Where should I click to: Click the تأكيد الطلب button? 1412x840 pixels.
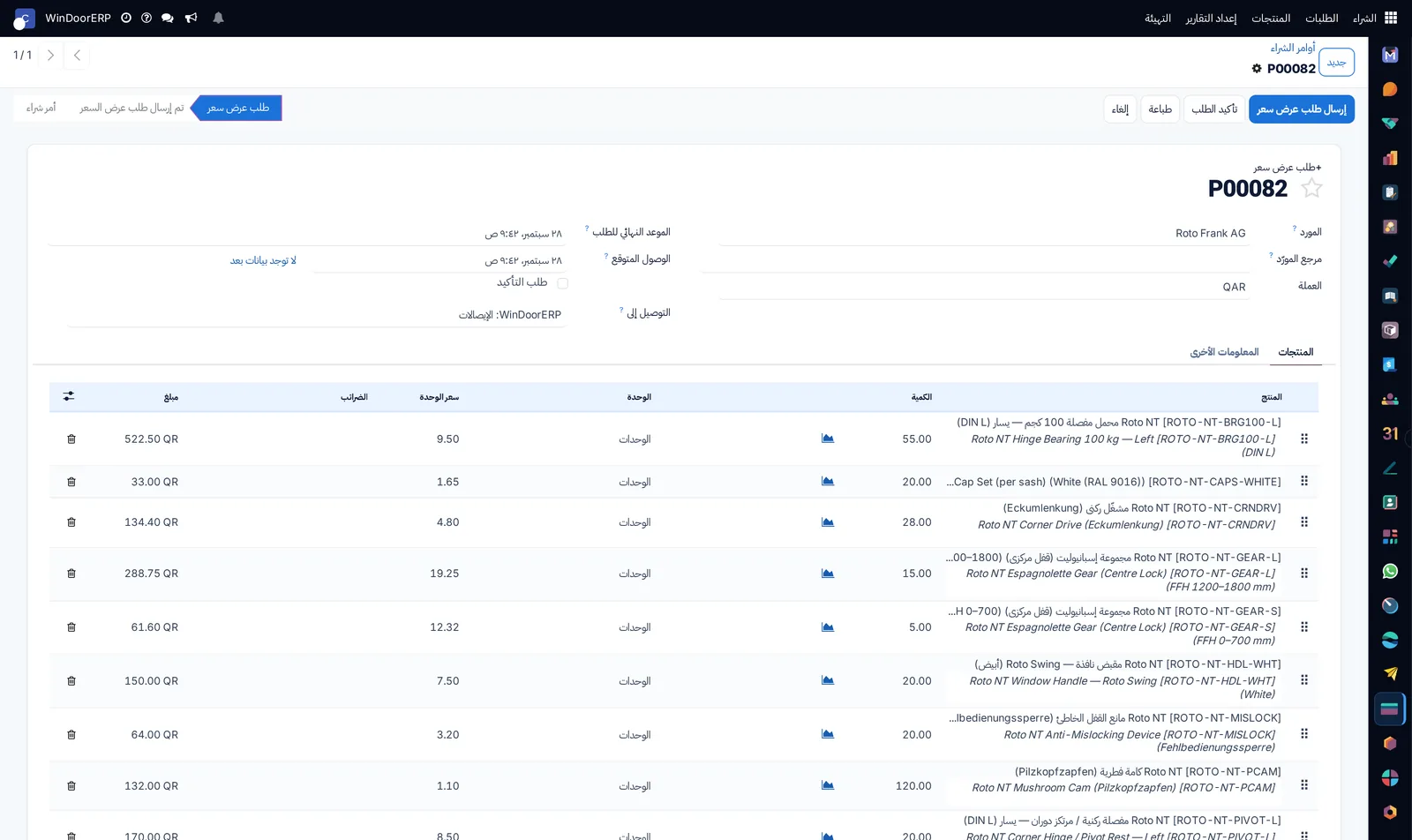click(x=1214, y=109)
